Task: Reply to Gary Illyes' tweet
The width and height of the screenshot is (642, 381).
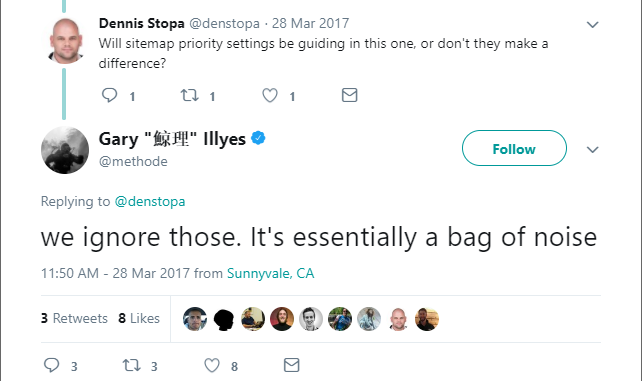Action: coord(52,365)
